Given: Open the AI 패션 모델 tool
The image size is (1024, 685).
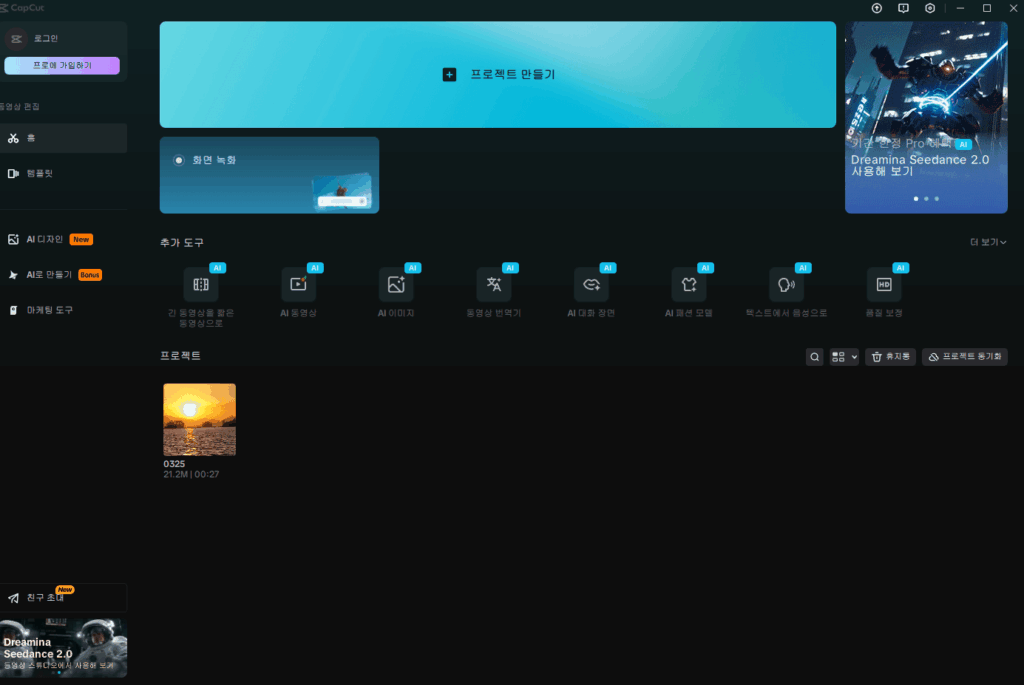Looking at the screenshot, I should tap(688, 285).
